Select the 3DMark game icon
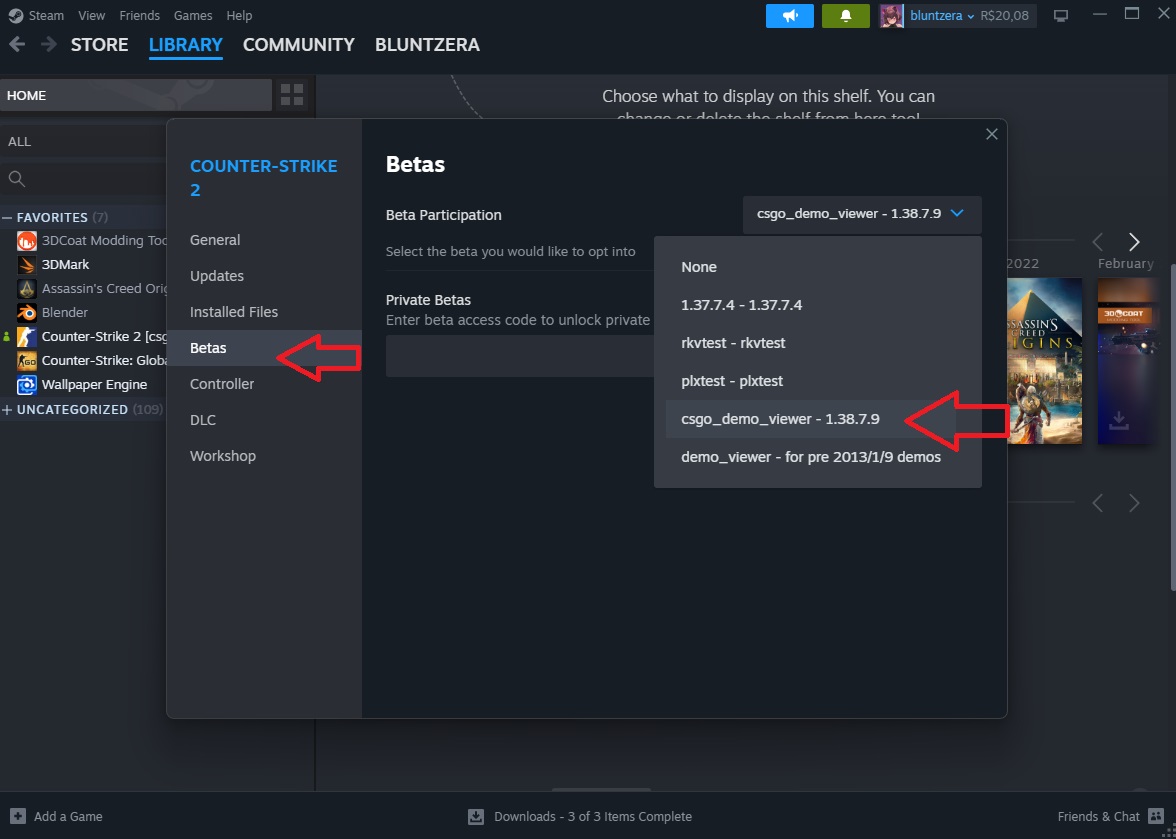Screen dimensions: 1176x839 [26, 265]
